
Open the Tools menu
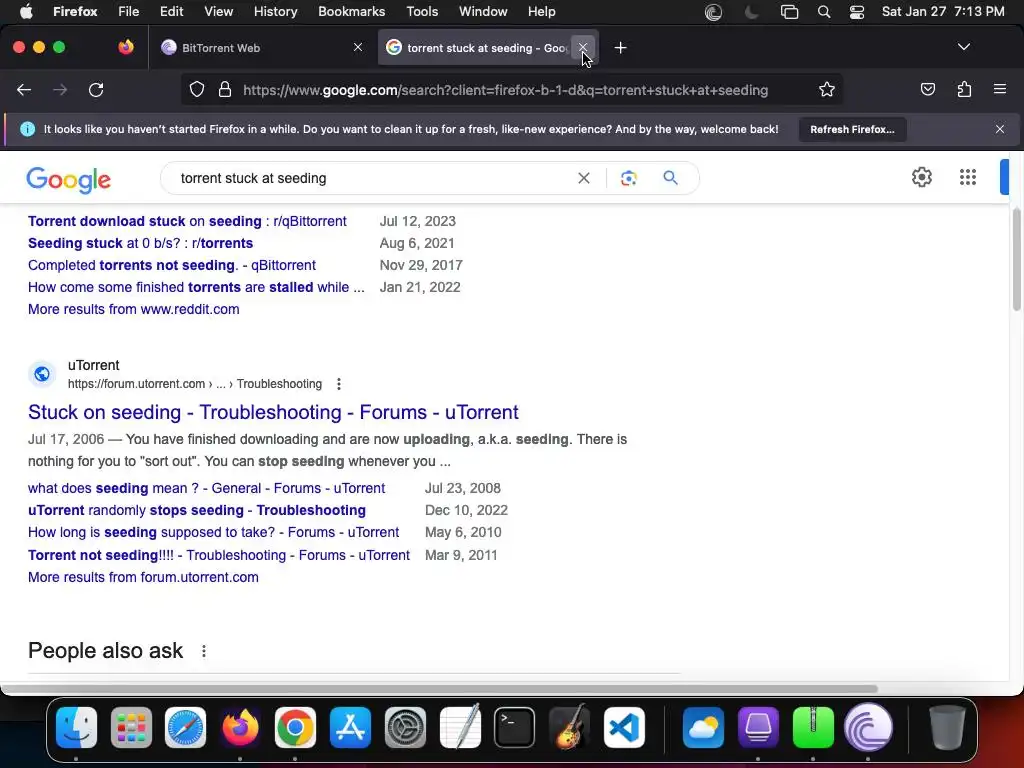[x=422, y=11]
